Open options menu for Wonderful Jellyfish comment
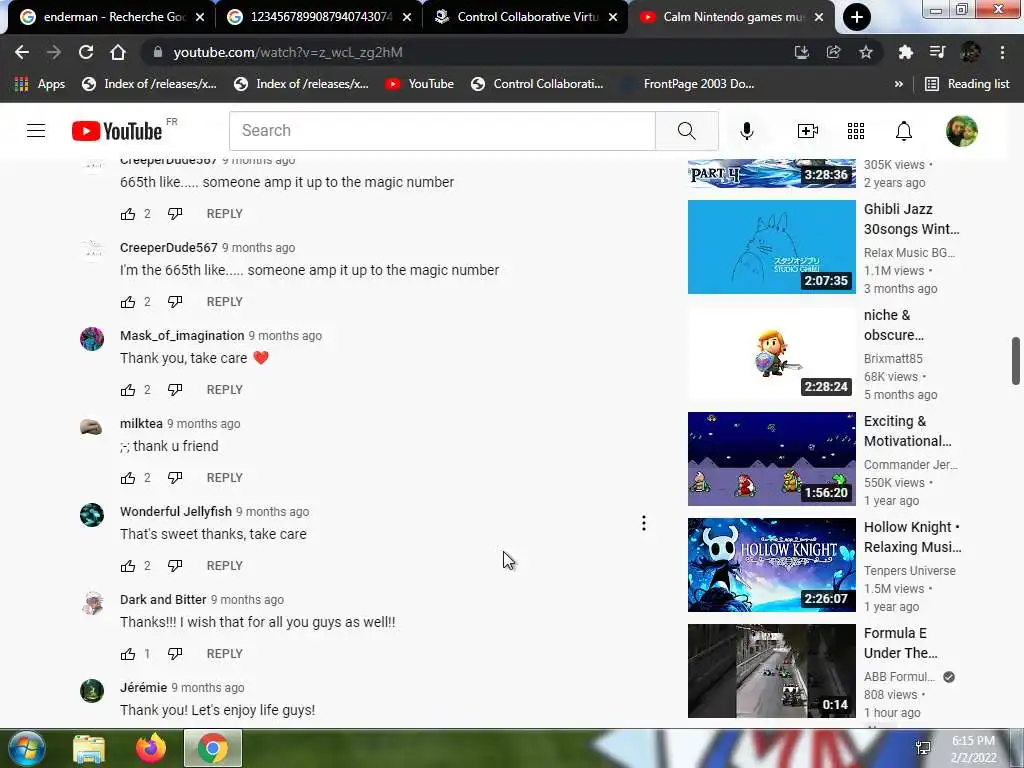This screenshot has width=1024, height=768. point(643,523)
